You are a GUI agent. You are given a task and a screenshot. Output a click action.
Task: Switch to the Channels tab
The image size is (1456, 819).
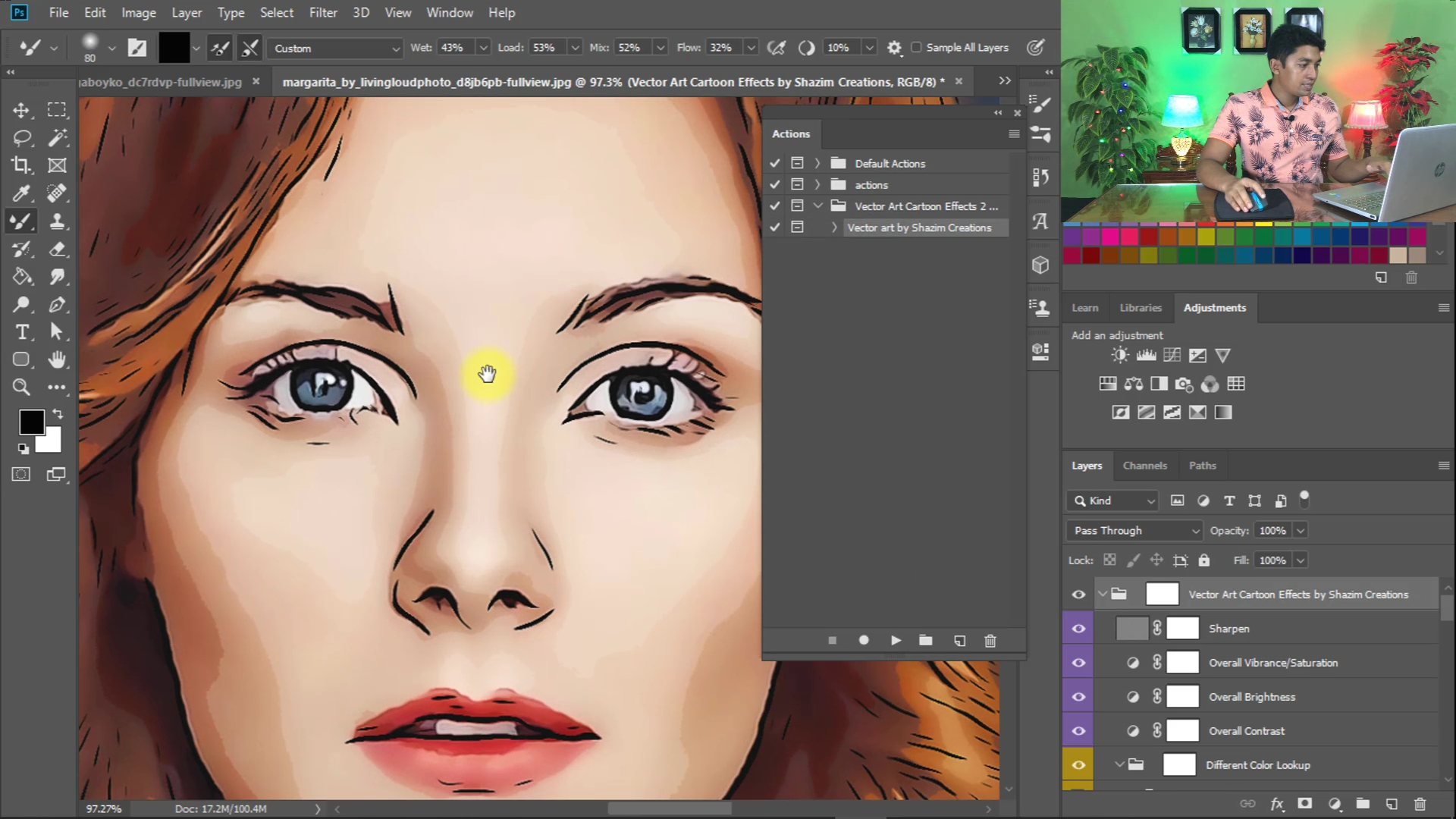(1144, 466)
